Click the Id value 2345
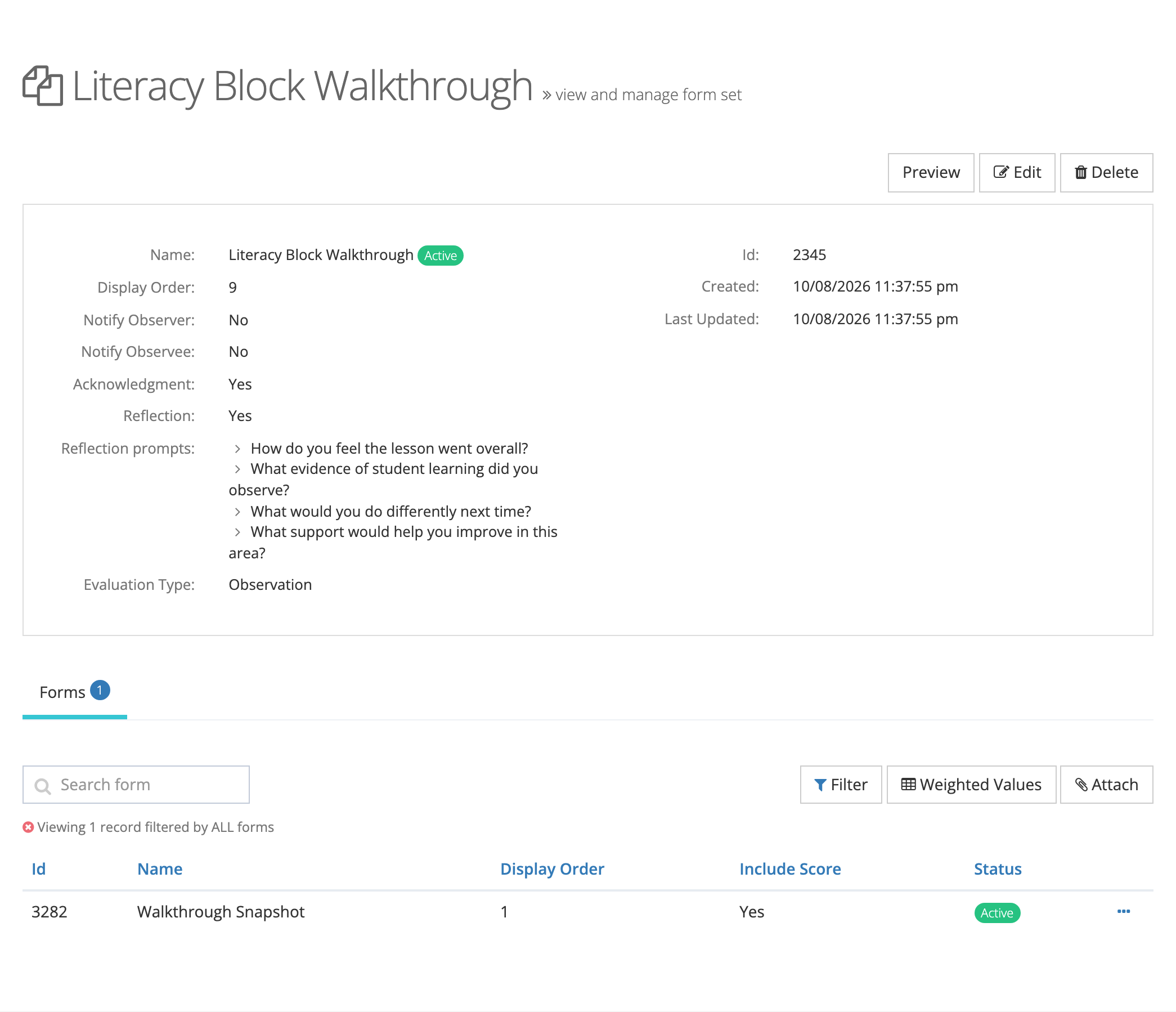This screenshot has height=1012, width=1176. tap(809, 255)
